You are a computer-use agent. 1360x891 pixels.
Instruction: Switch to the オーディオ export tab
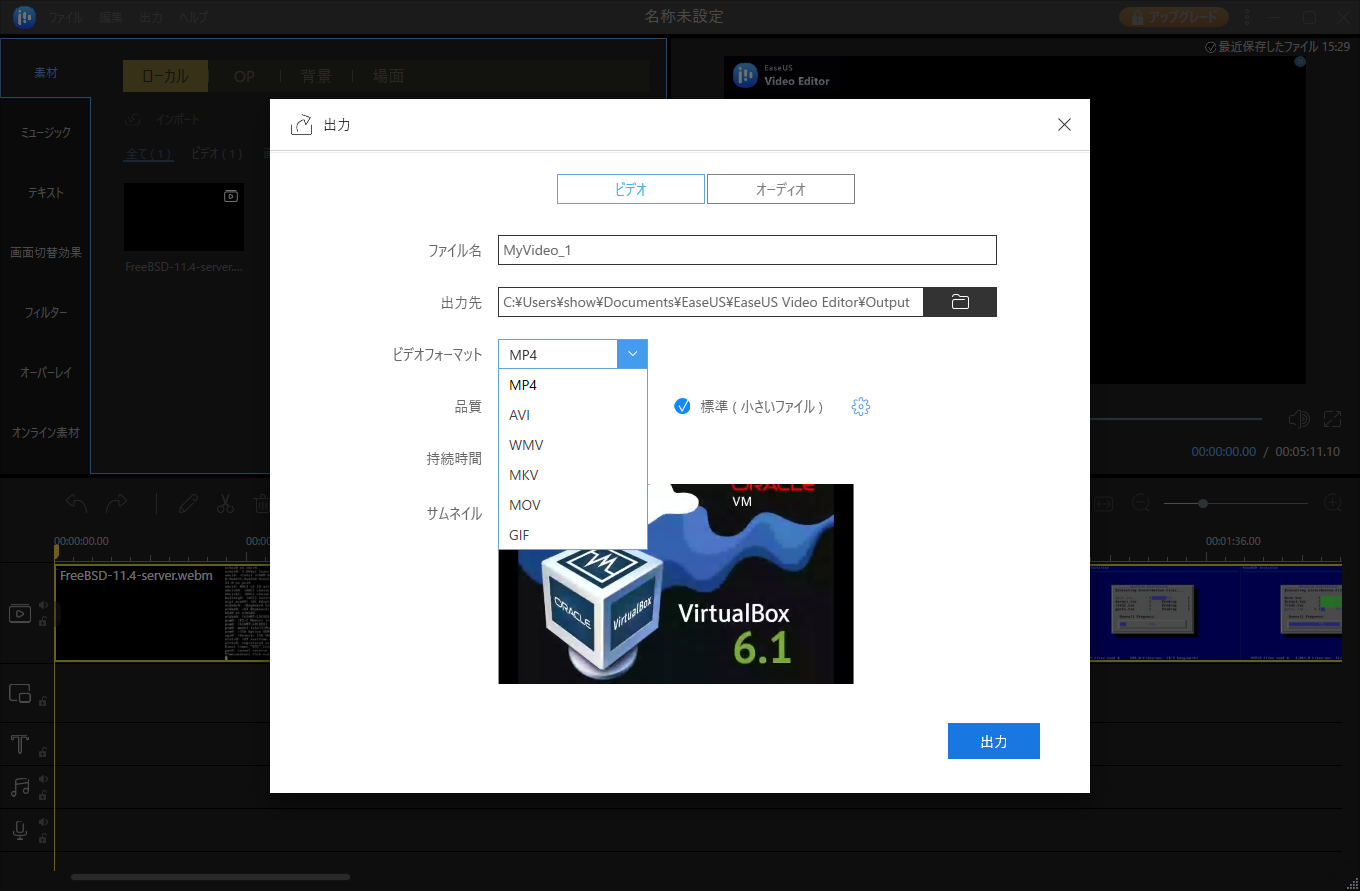781,189
